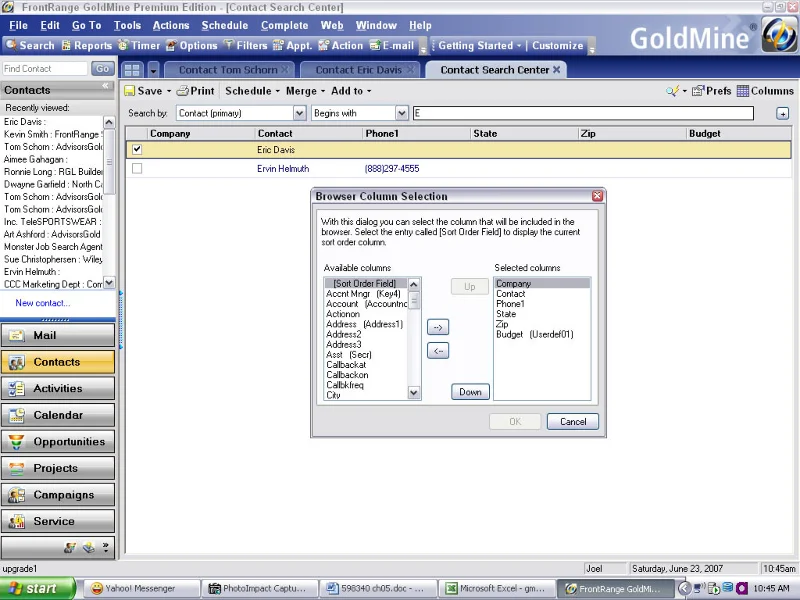
Task: Expand the Schedule dropdown in the toolbar
Action: coord(278,91)
